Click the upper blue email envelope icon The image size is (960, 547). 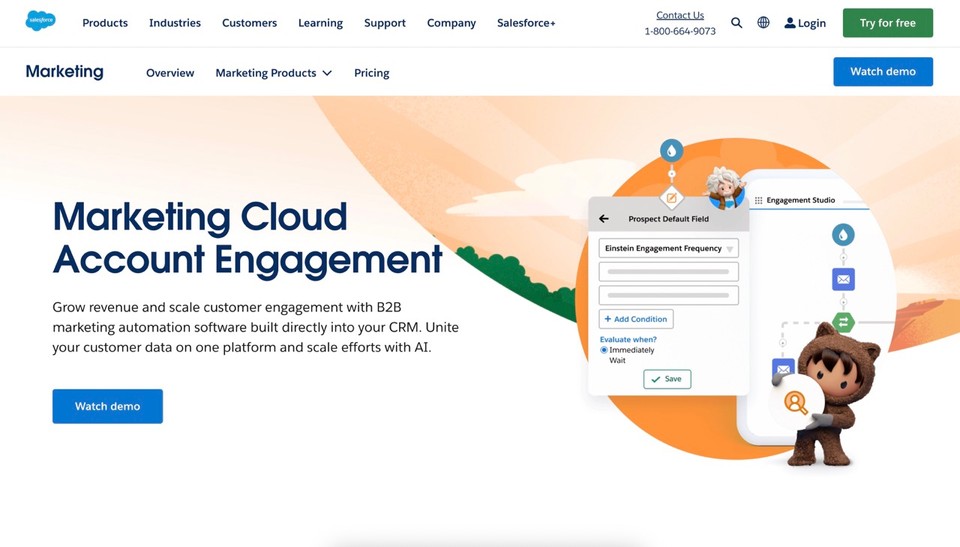point(843,279)
